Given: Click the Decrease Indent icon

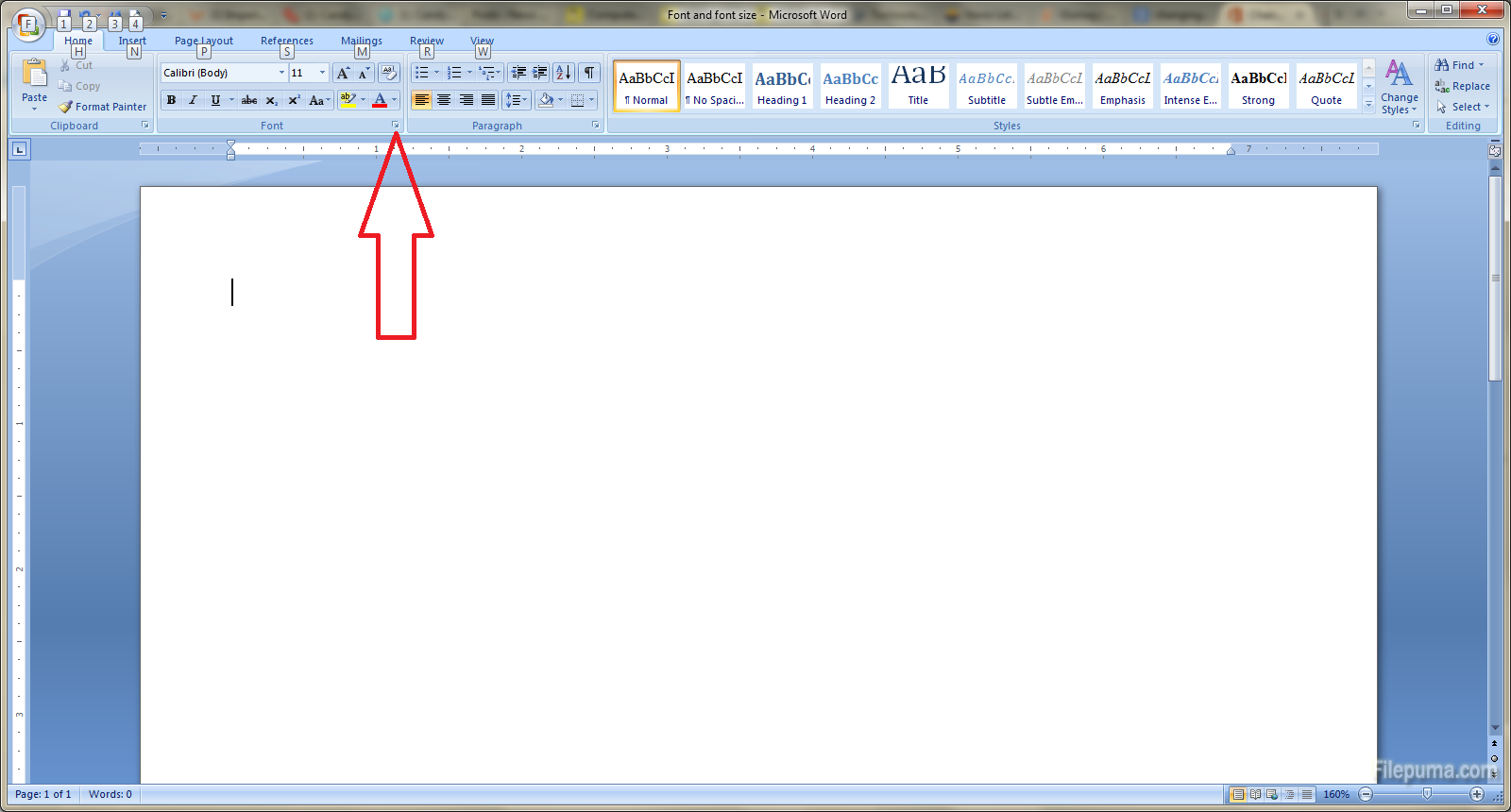Looking at the screenshot, I should tap(518, 73).
